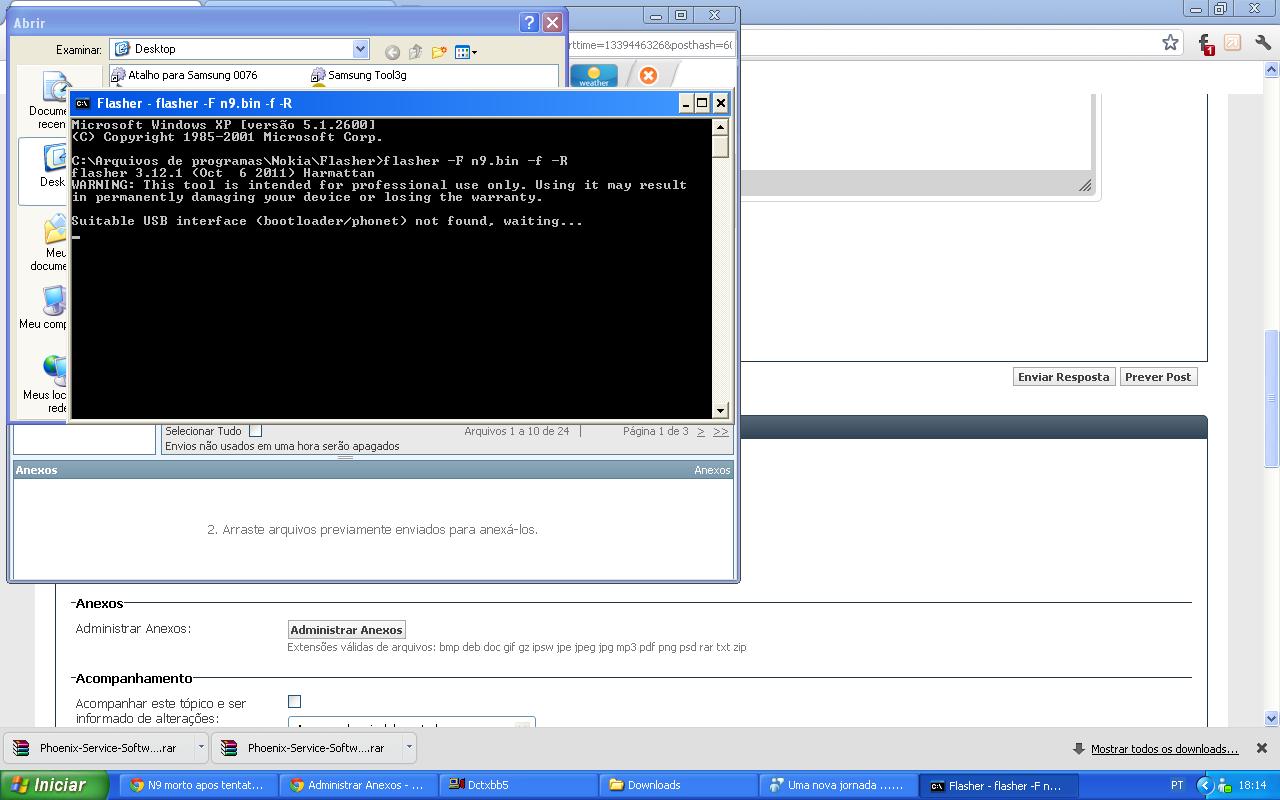Screen dimensions: 1280x800
Task: Click 'Administrar Anexos:' label text
Action: click(x=133, y=629)
